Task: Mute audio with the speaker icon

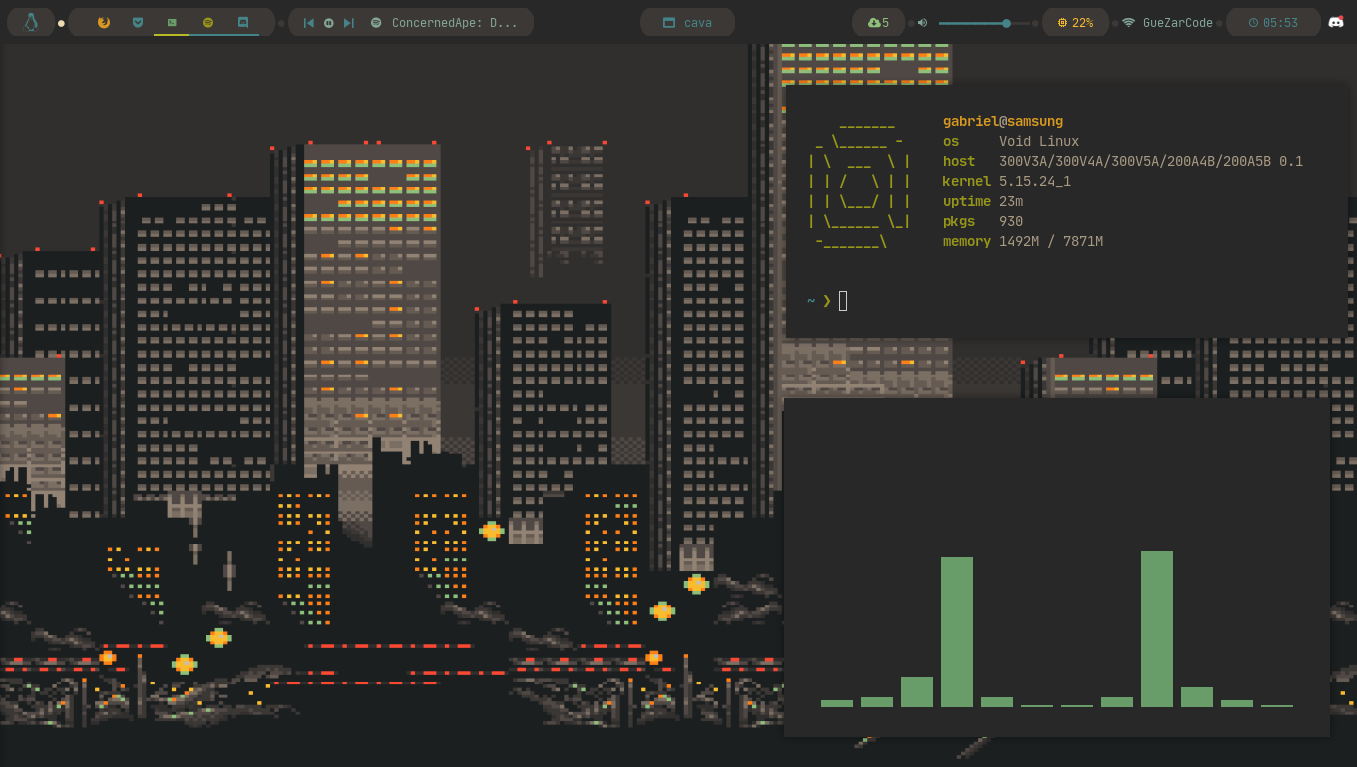Action: coord(922,22)
